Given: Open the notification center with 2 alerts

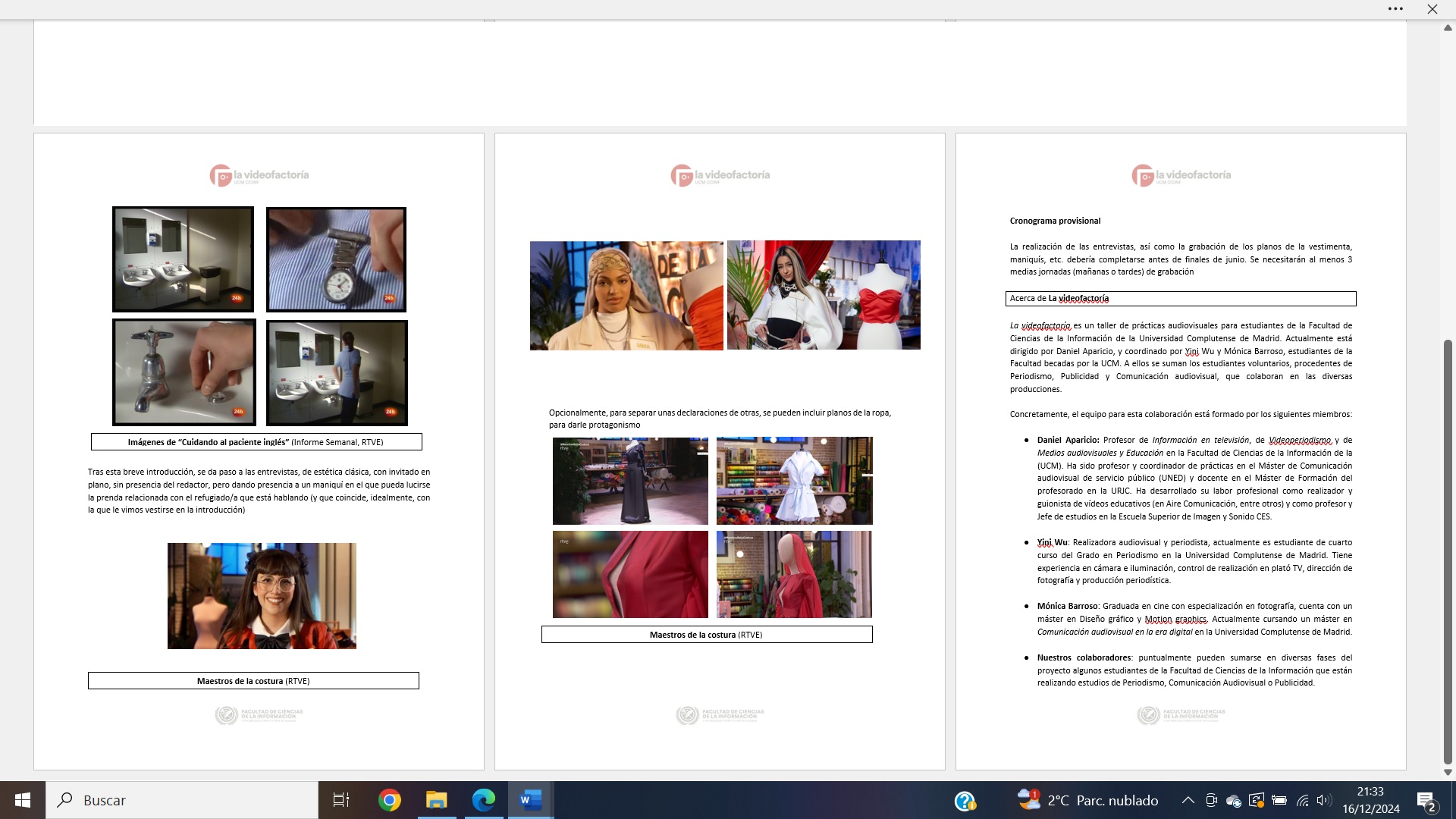Looking at the screenshot, I should 1426,801.
